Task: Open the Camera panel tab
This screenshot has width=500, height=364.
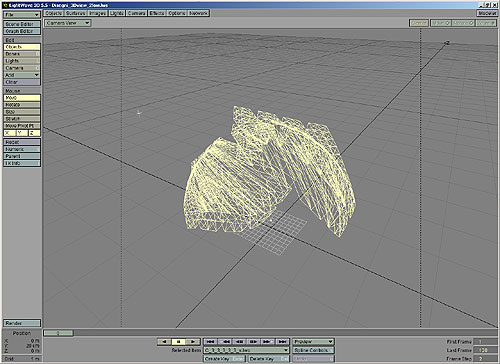Action: 137,13
